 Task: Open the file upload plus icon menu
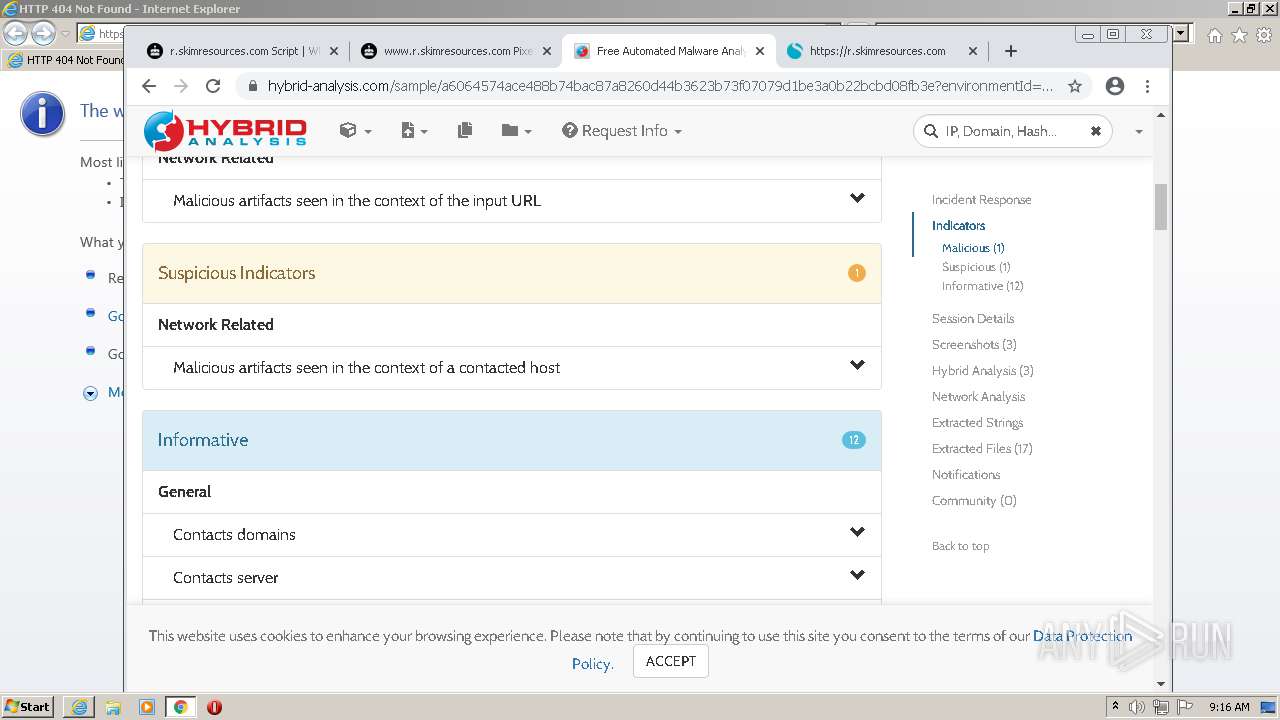point(413,131)
